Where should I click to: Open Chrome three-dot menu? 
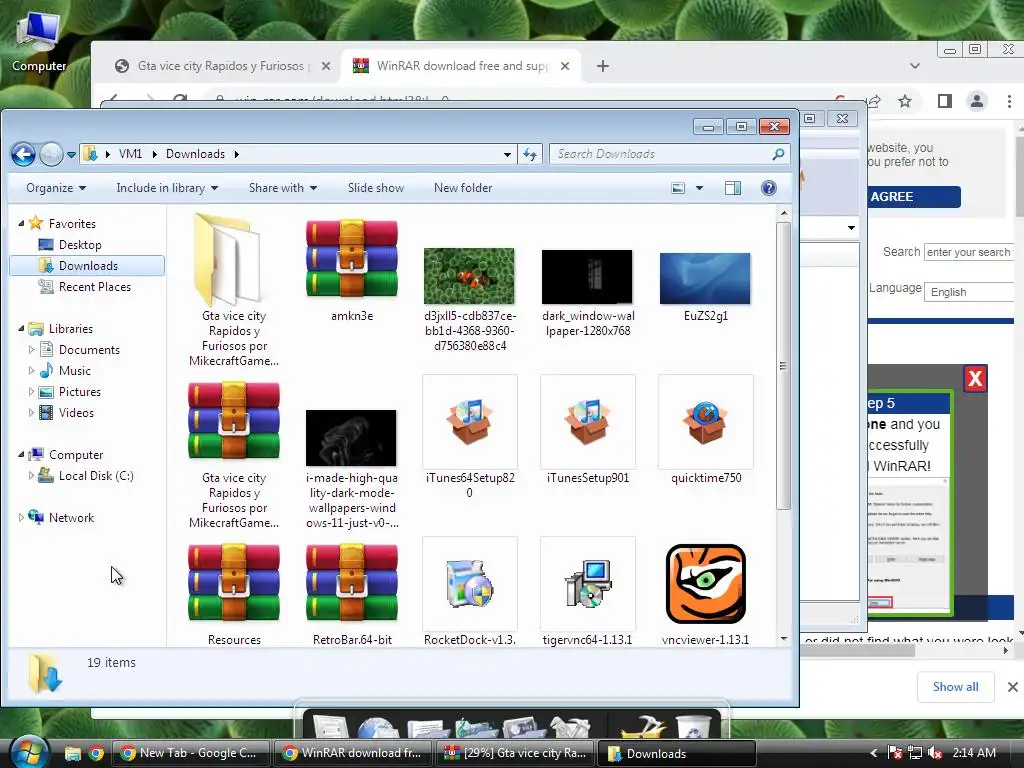pyautogui.click(x=1009, y=101)
